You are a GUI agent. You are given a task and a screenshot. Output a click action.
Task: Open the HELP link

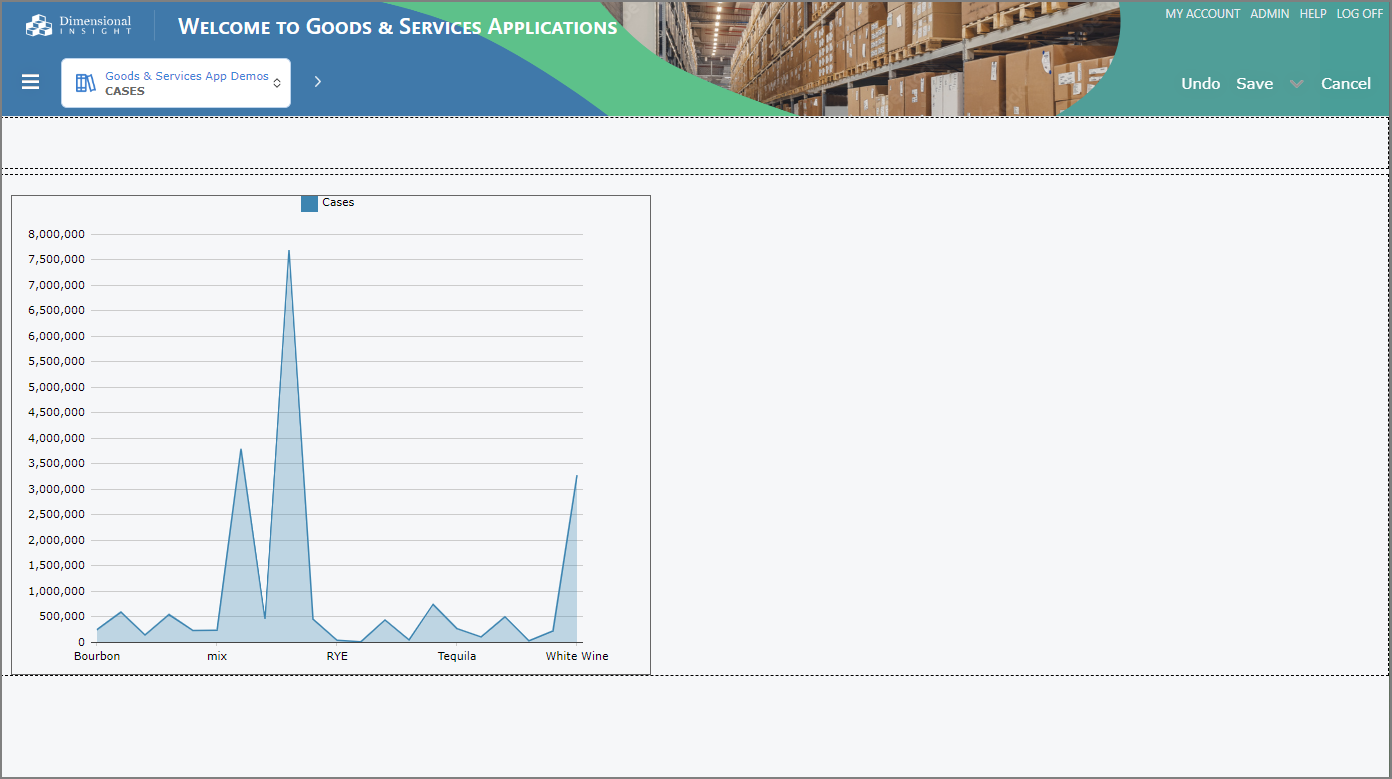click(1312, 14)
